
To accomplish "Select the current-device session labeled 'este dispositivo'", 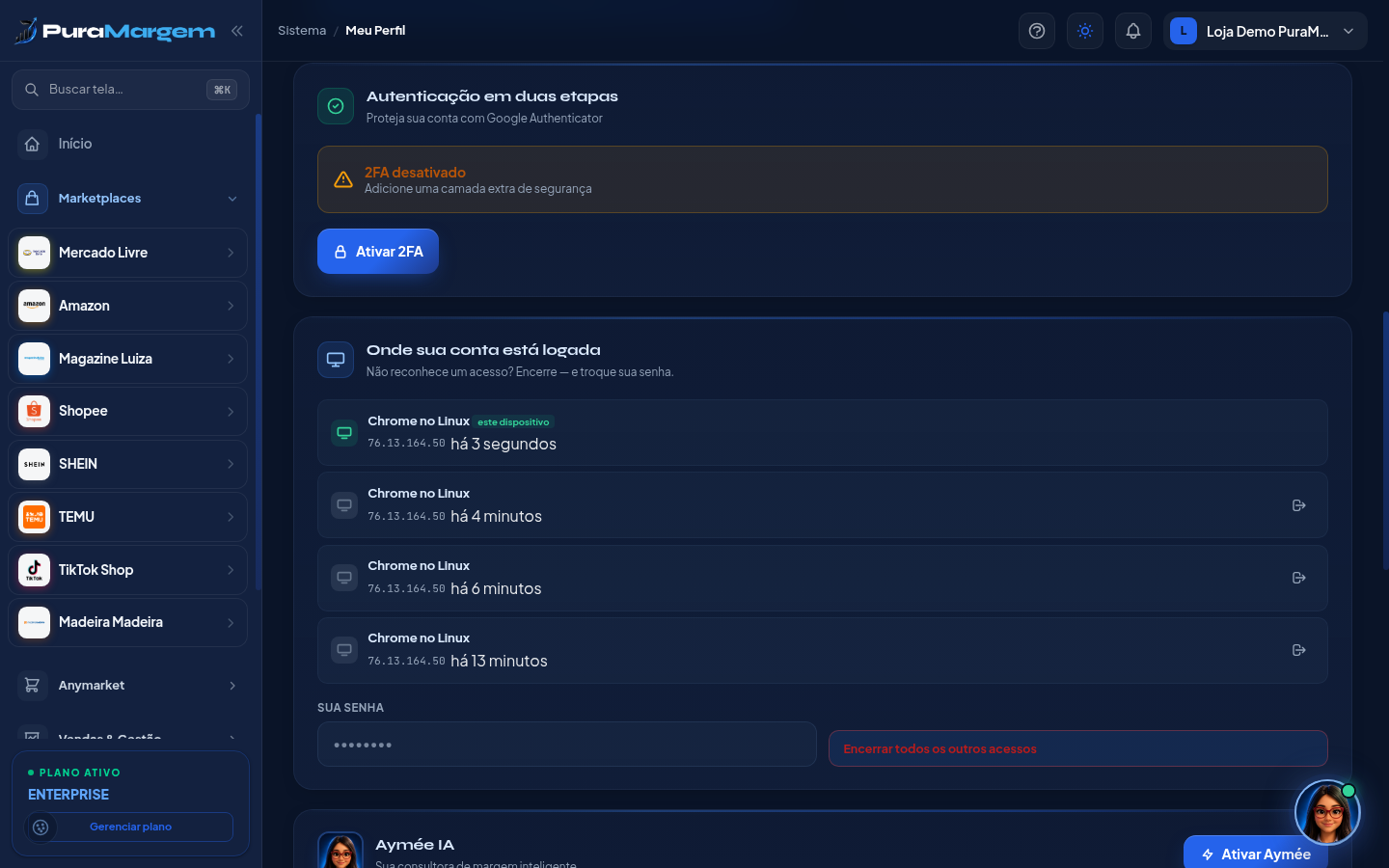I will click(x=823, y=433).
